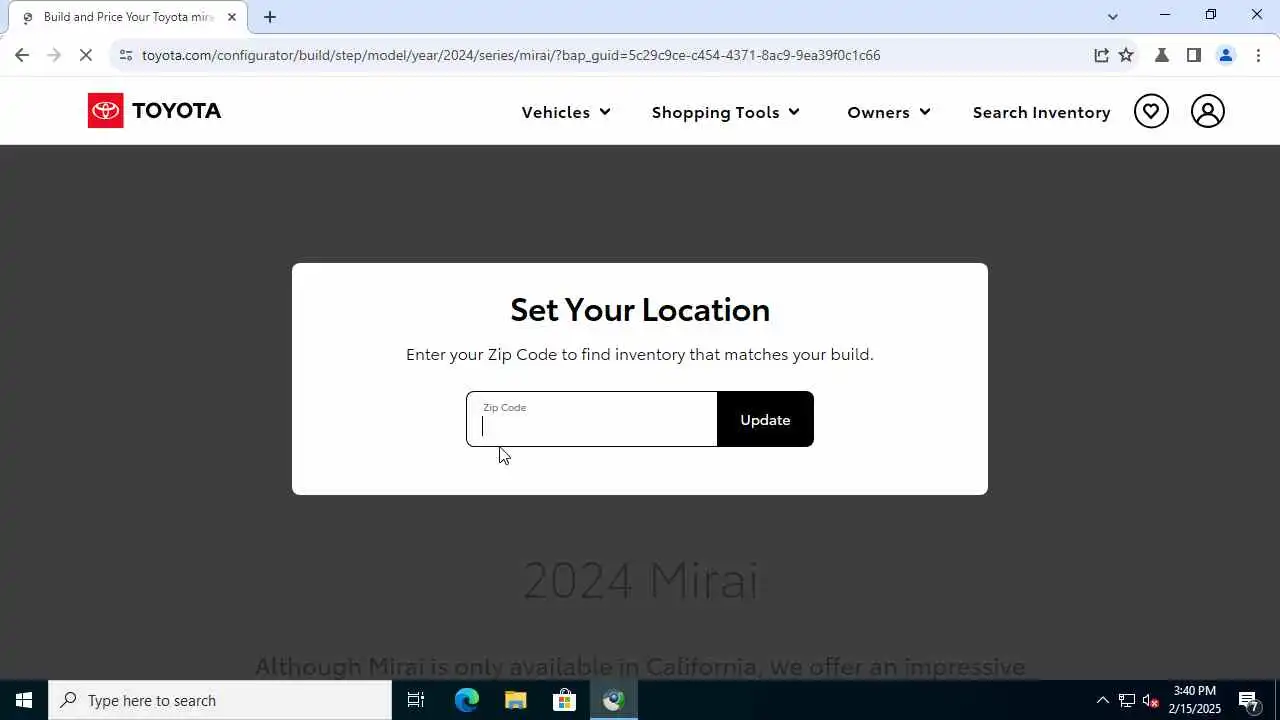Image resolution: width=1280 pixels, height=720 pixels.
Task: Expand the Shopping Tools menu
Action: 726,112
